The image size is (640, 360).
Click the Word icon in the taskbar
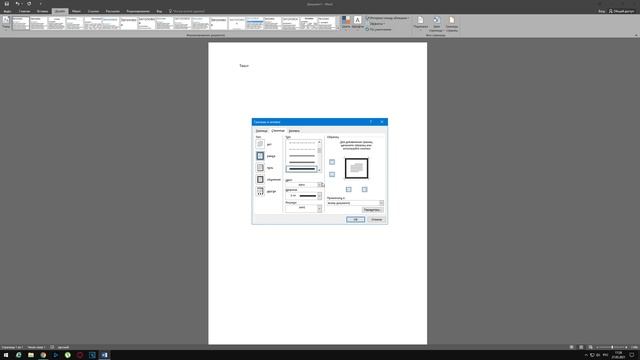104,355
